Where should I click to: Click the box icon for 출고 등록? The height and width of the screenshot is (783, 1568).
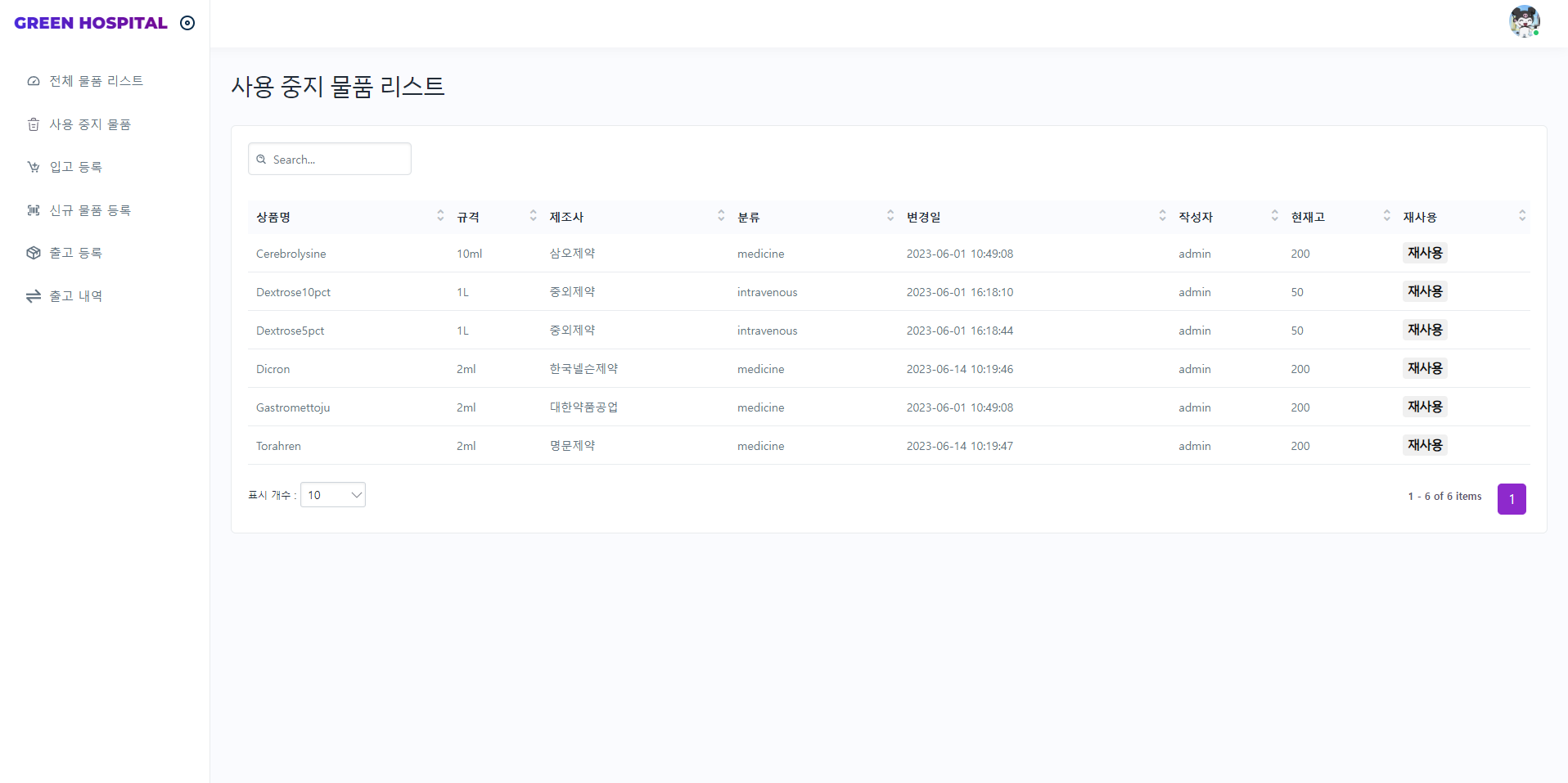tap(34, 253)
